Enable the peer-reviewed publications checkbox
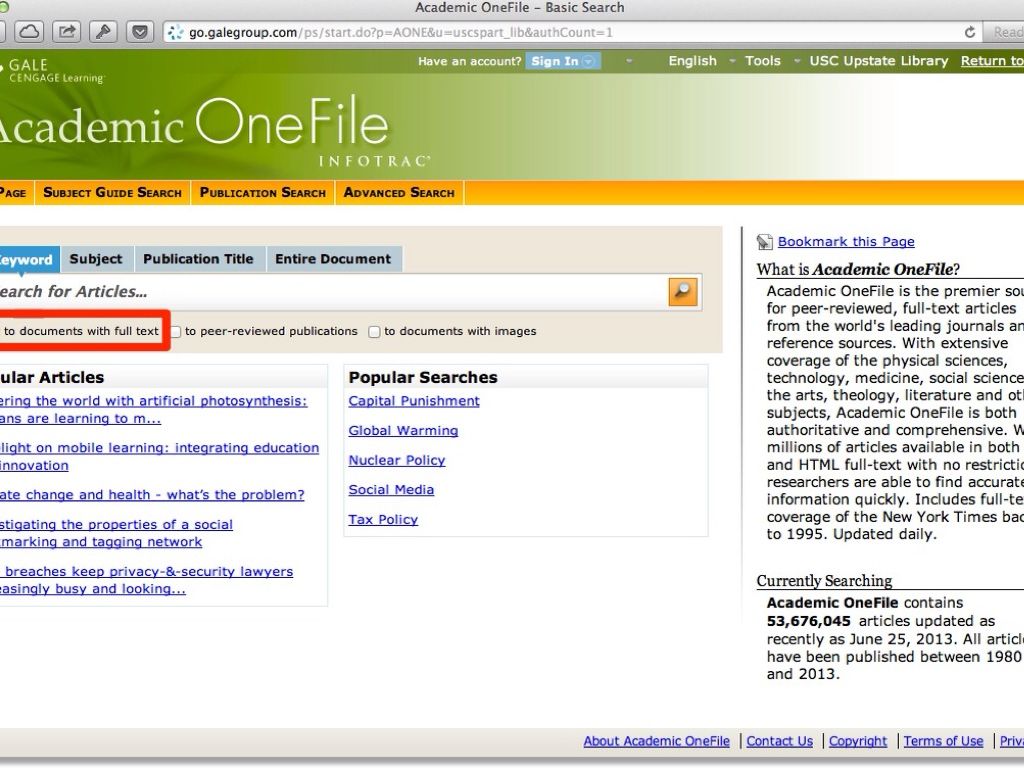Screen dimensions: 1024x768 (x=176, y=332)
